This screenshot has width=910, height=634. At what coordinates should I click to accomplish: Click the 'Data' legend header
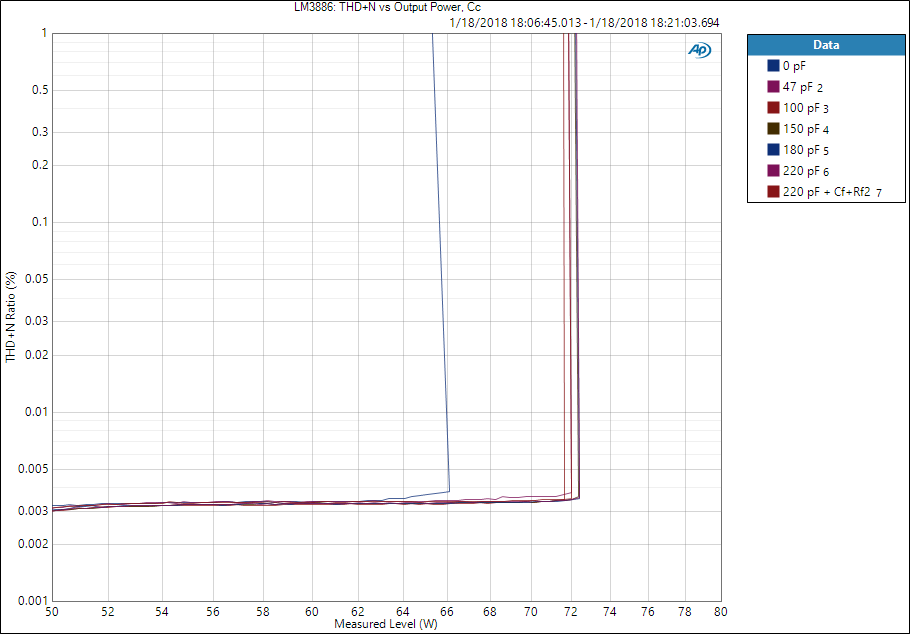(x=826, y=45)
